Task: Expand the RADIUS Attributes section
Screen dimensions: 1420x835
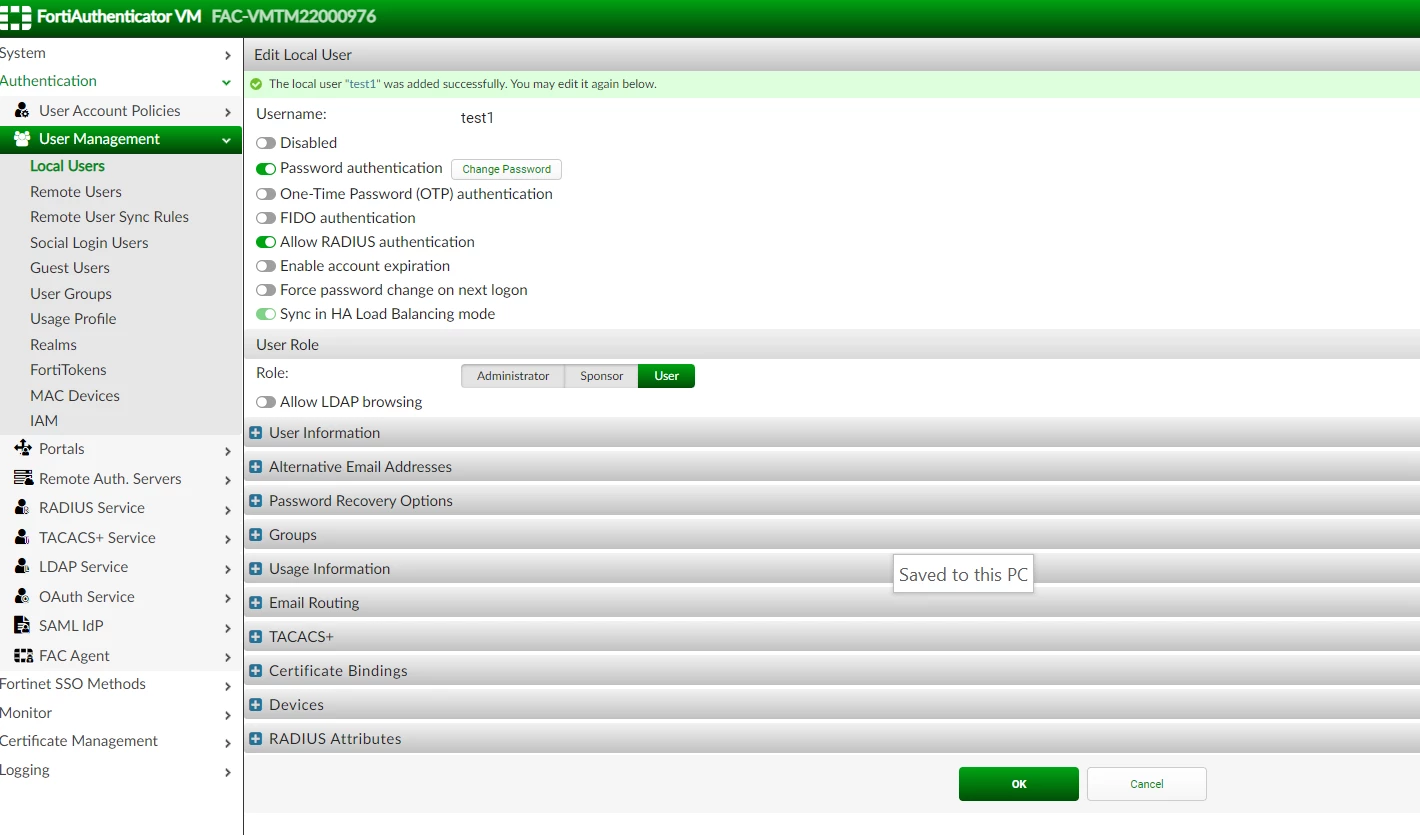Action: (x=256, y=739)
